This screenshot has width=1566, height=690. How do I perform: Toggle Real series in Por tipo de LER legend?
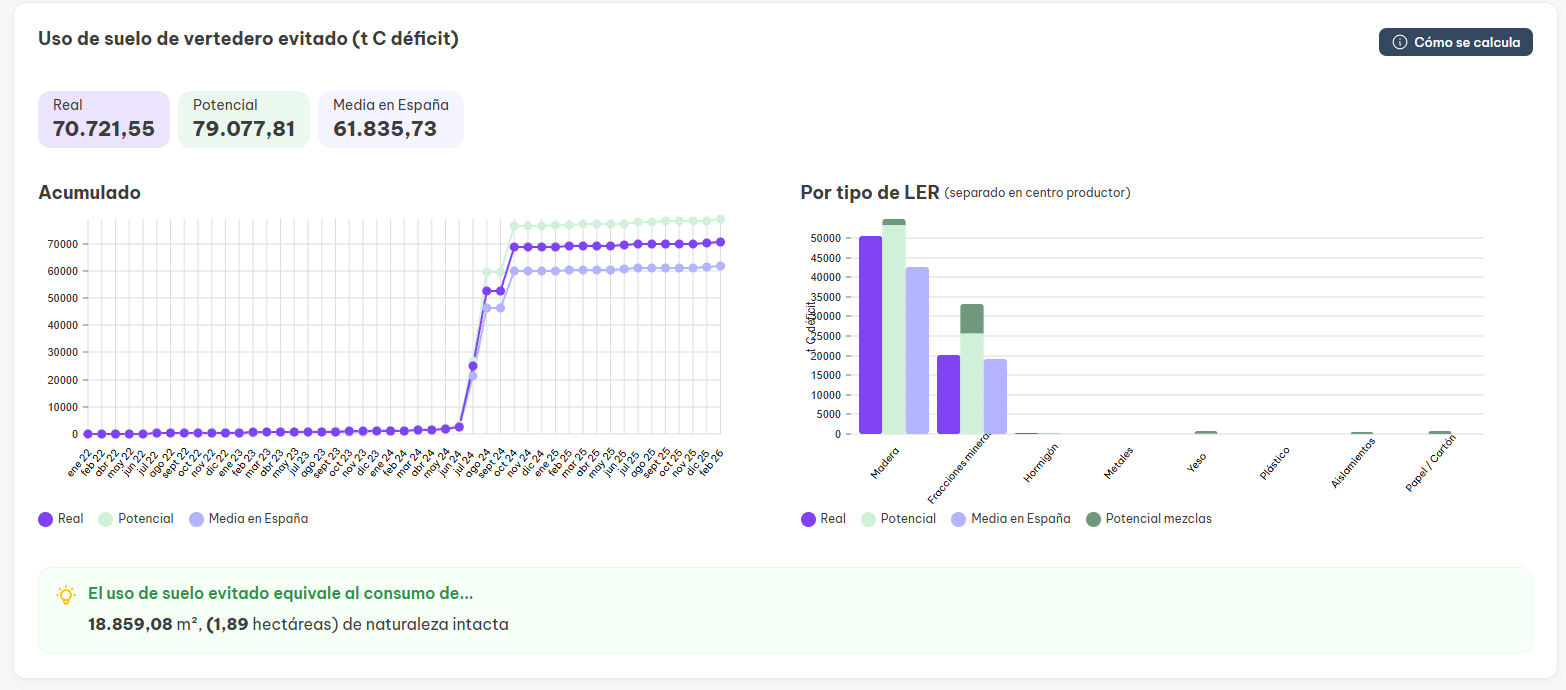(823, 519)
